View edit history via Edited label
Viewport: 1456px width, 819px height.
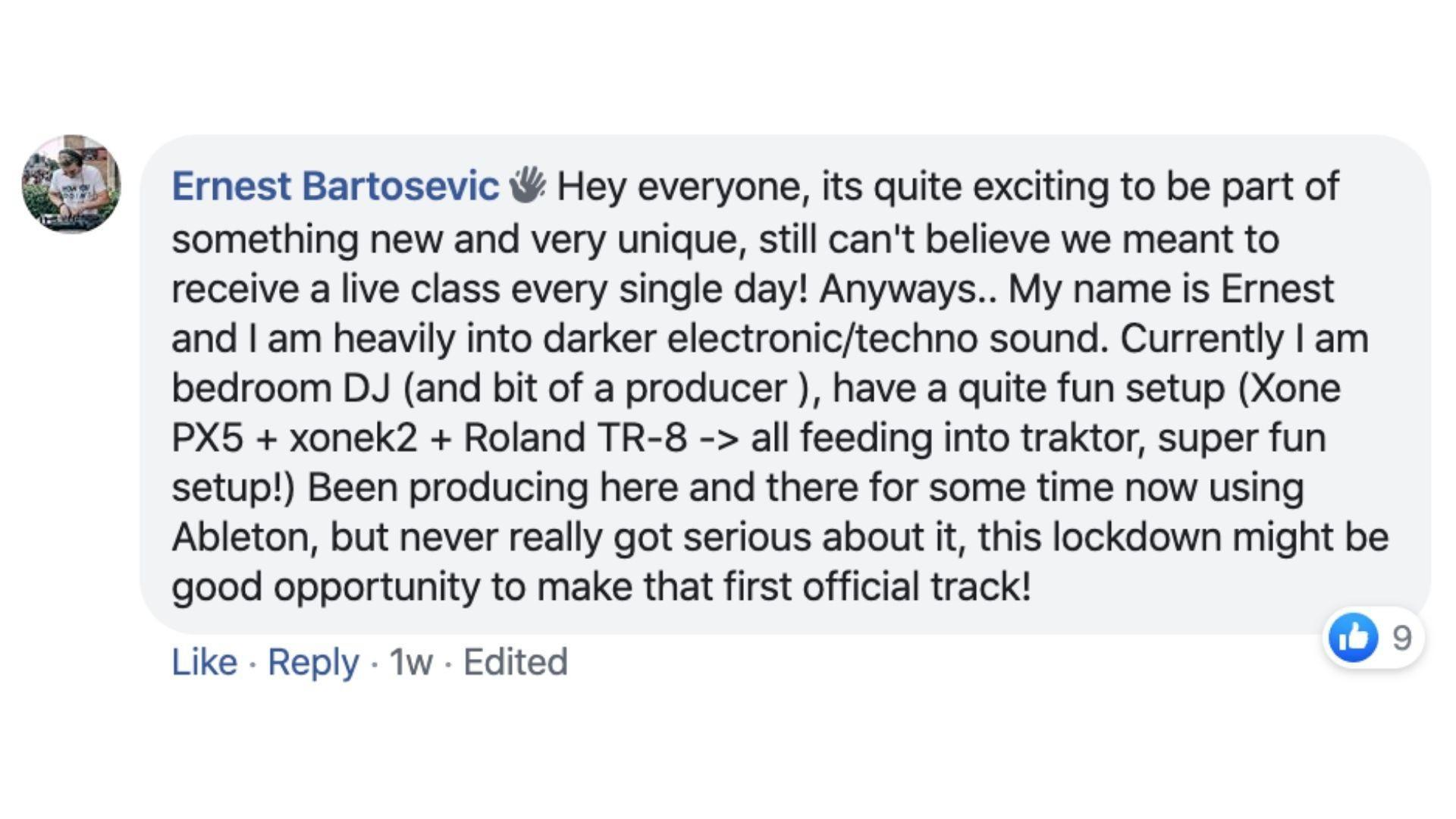[515, 661]
